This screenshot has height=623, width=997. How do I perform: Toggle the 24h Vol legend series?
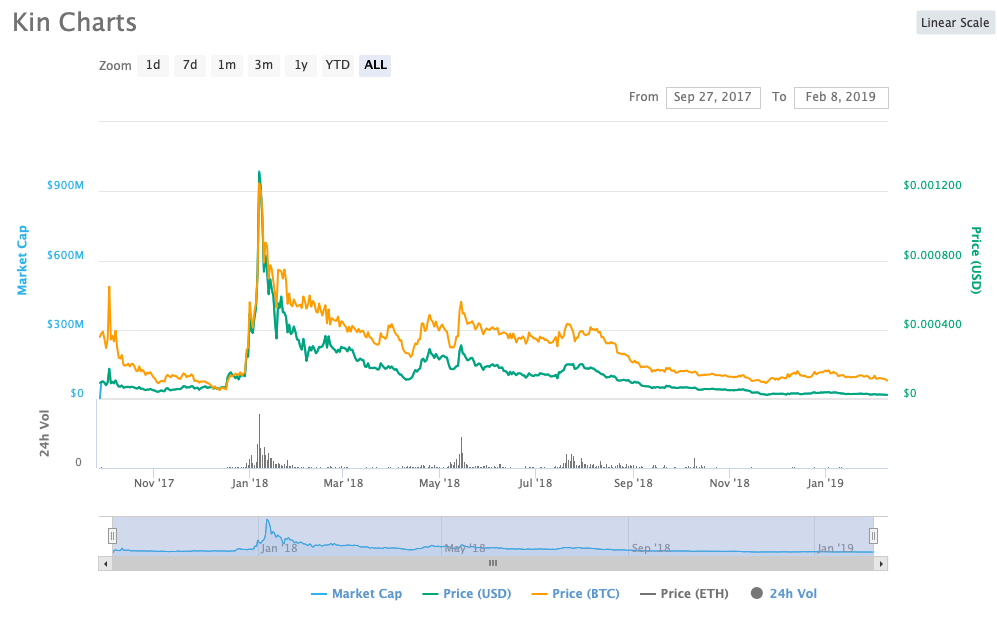click(783, 594)
